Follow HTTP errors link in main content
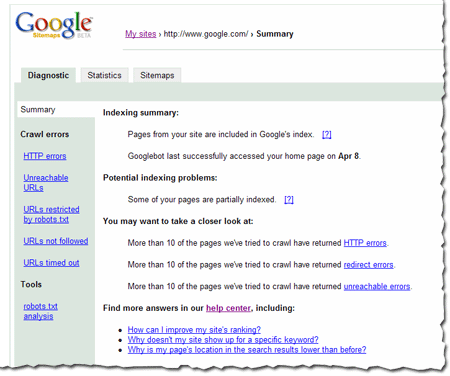 coord(365,243)
